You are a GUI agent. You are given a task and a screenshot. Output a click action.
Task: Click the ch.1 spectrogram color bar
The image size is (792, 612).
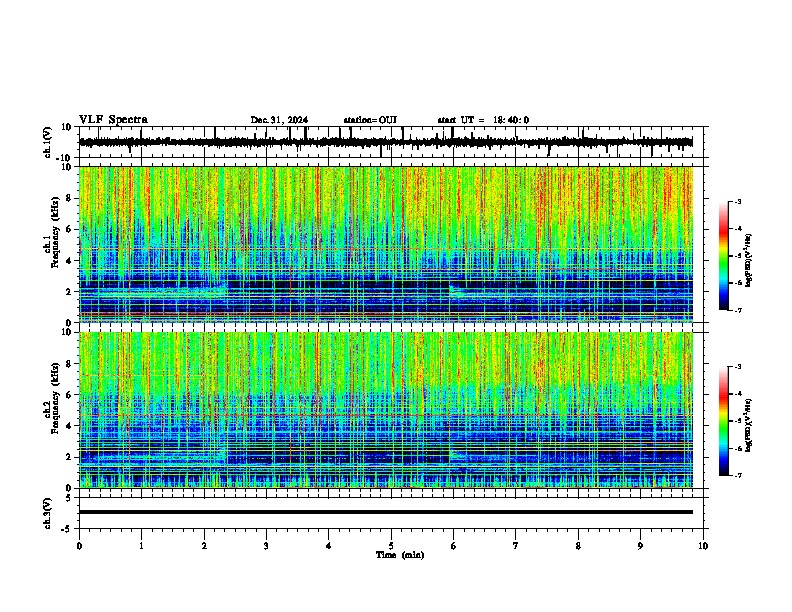coord(723,256)
